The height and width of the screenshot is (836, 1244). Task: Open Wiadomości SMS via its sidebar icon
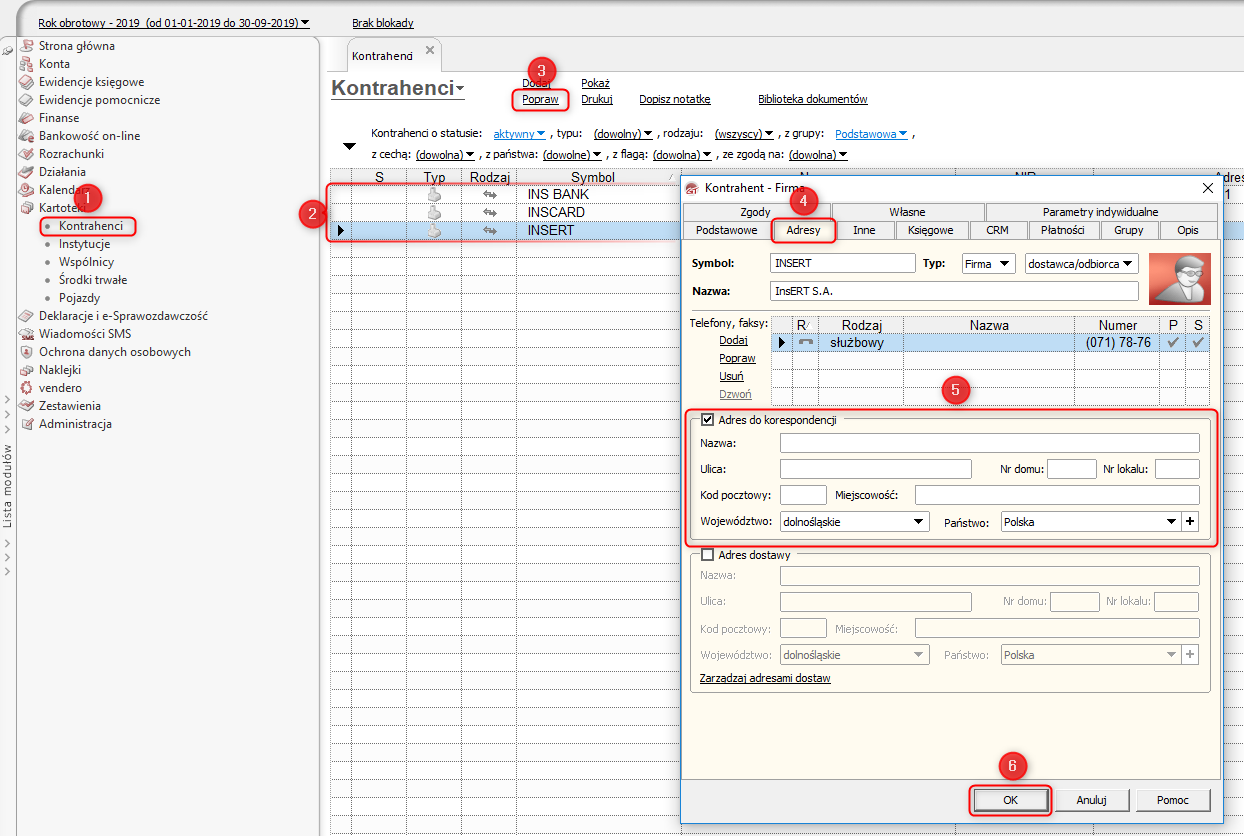[x=27, y=334]
